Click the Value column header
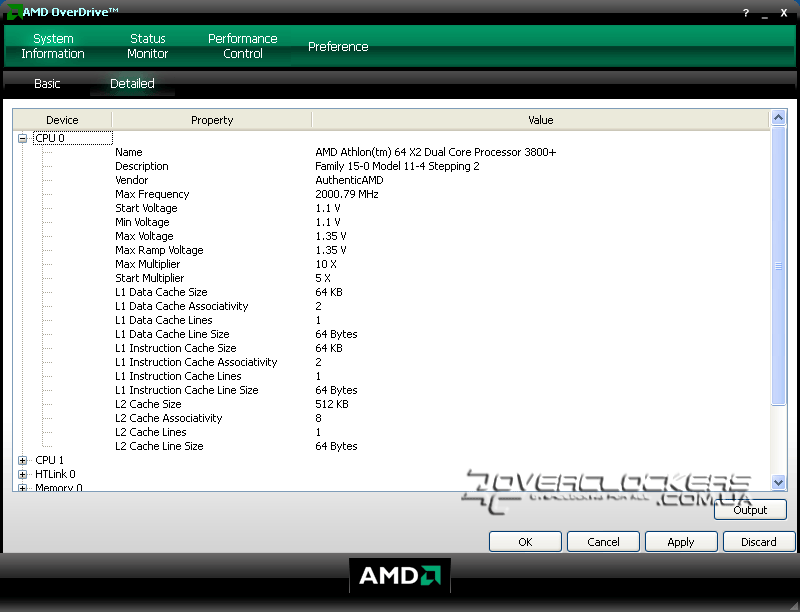The image size is (800, 612). click(540, 120)
